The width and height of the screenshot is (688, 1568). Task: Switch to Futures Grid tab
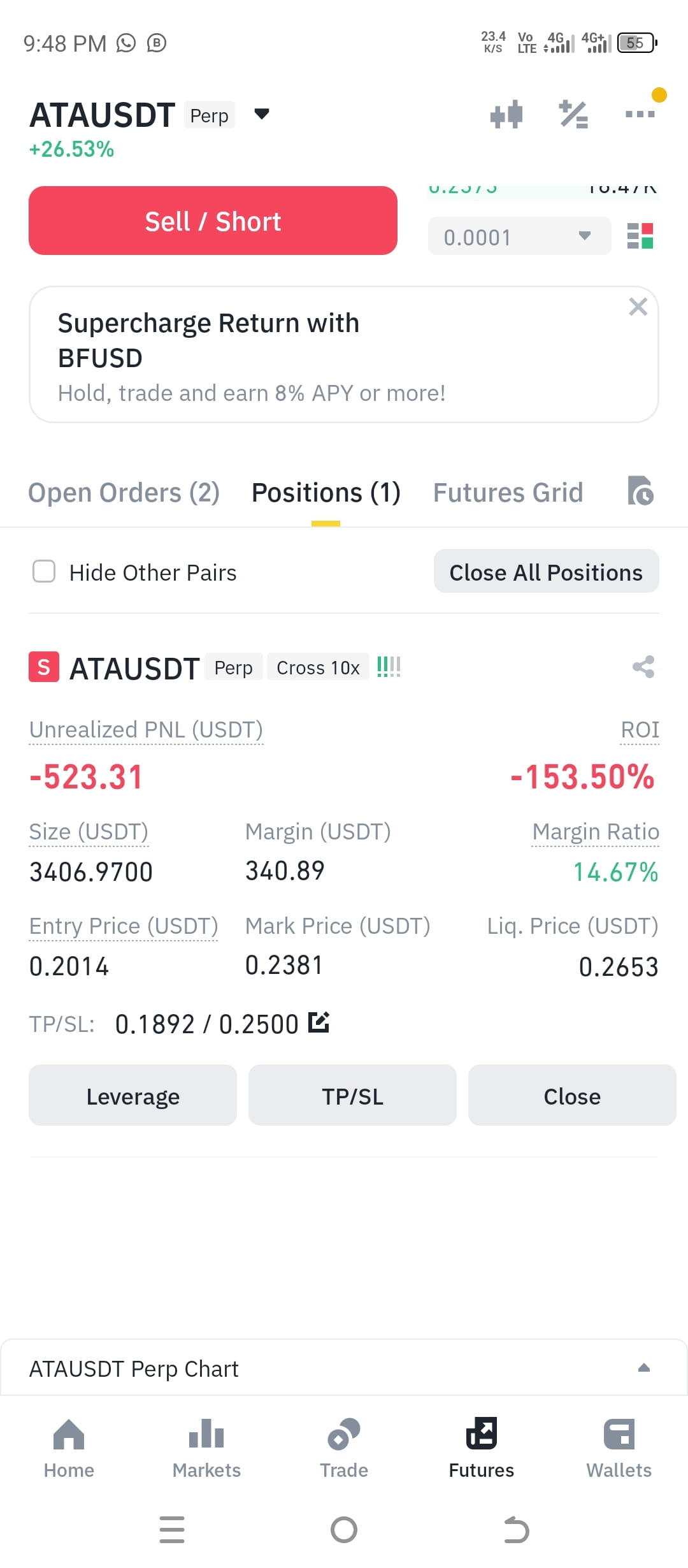(x=508, y=492)
